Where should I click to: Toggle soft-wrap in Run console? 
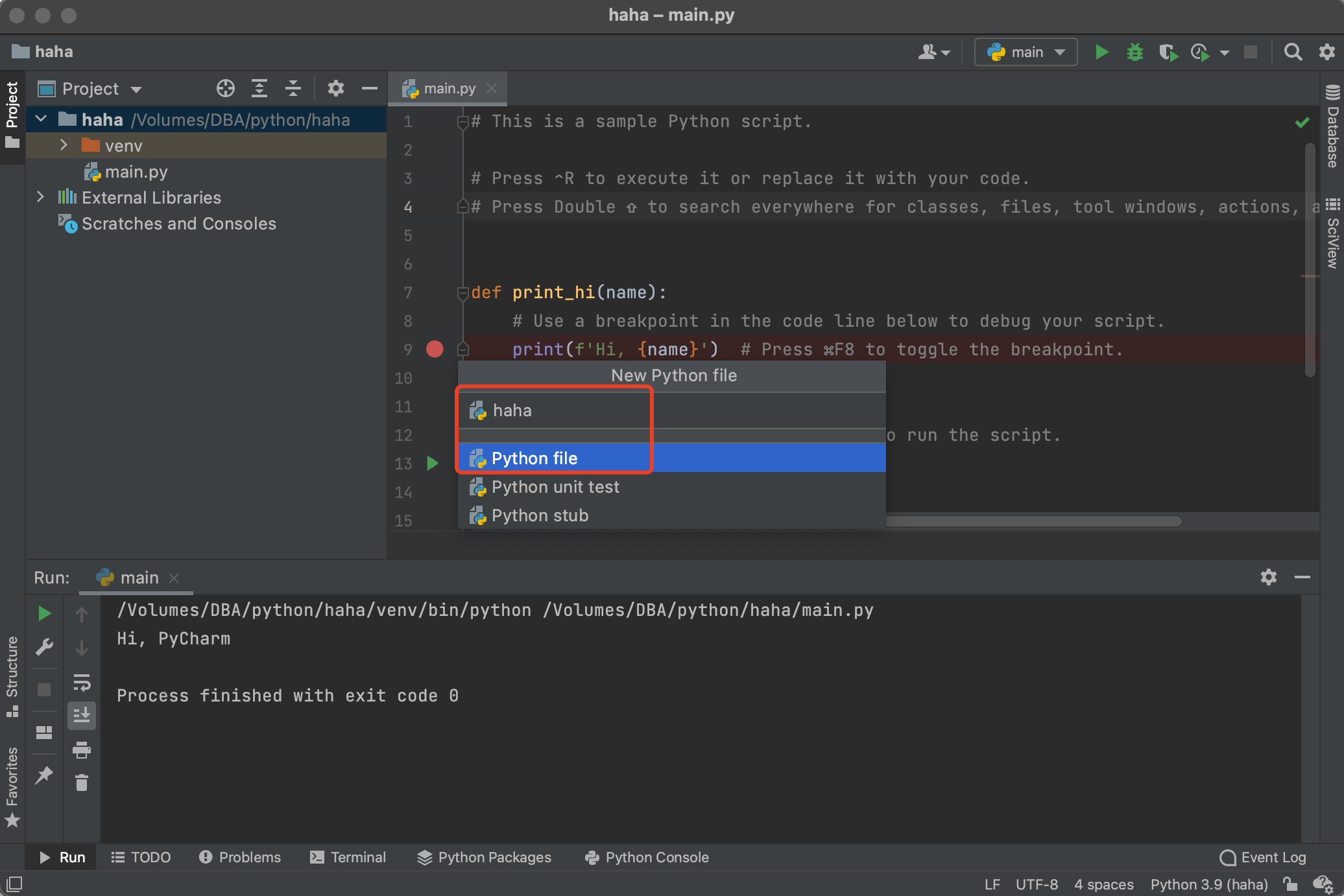tap(82, 683)
